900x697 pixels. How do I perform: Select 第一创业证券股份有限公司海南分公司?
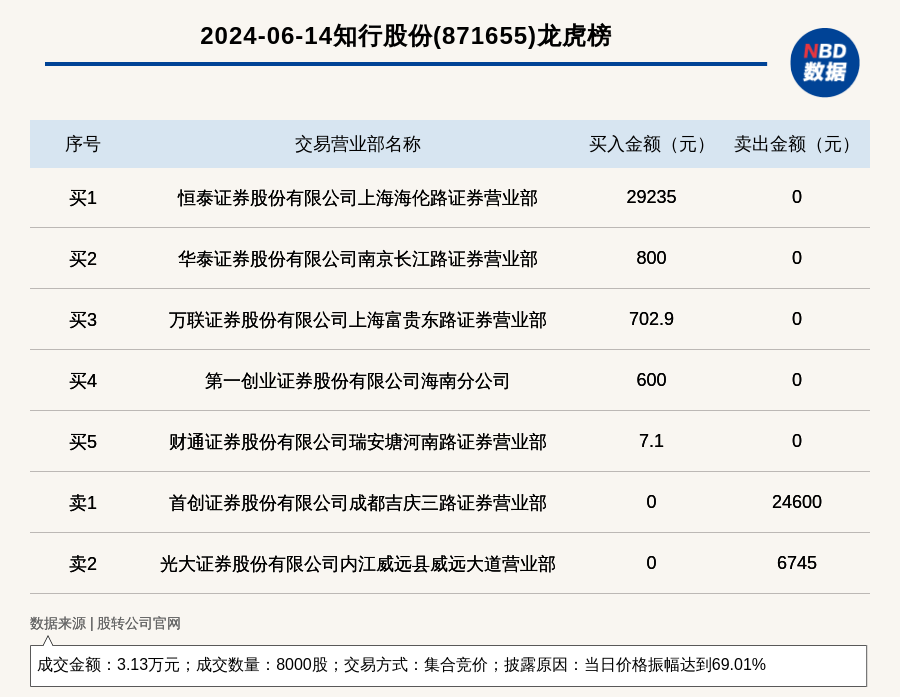(x=358, y=381)
